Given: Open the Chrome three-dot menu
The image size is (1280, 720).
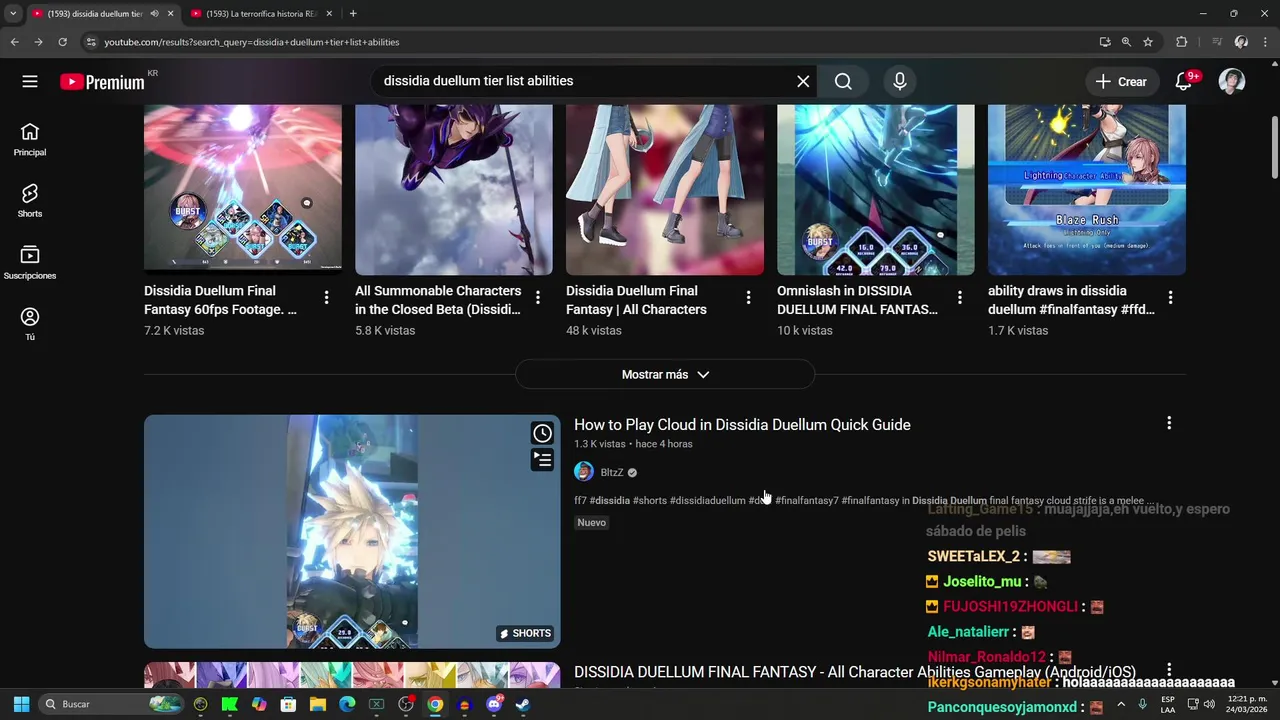Looking at the screenshot, I should tap(1265, 42).
